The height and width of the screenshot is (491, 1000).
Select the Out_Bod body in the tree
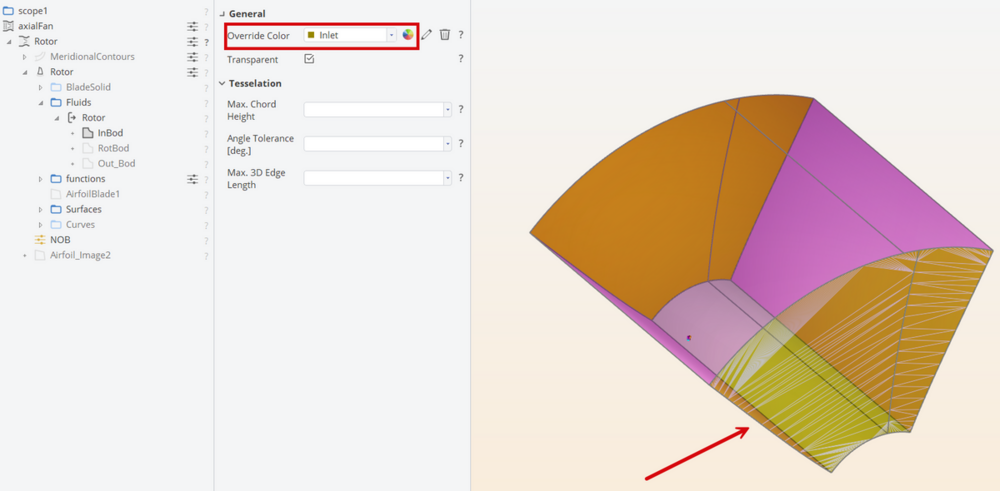click(117, 164)
